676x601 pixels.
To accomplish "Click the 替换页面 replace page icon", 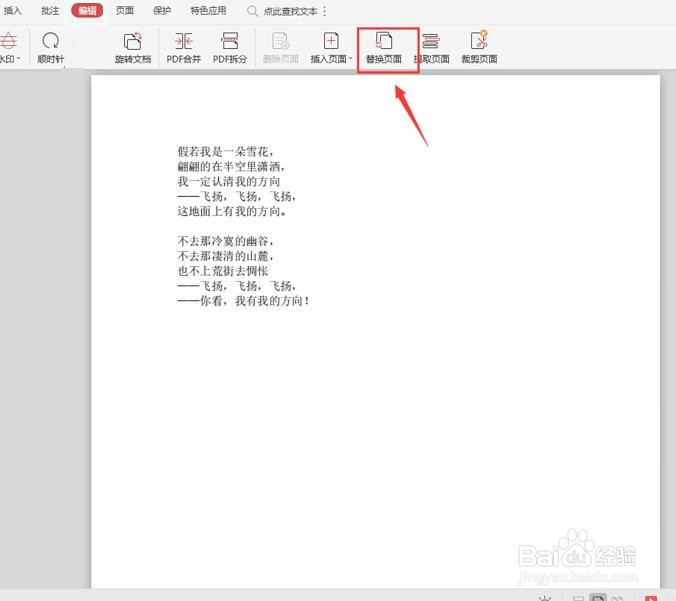I will pyautogui.click(x=384, y=41).
